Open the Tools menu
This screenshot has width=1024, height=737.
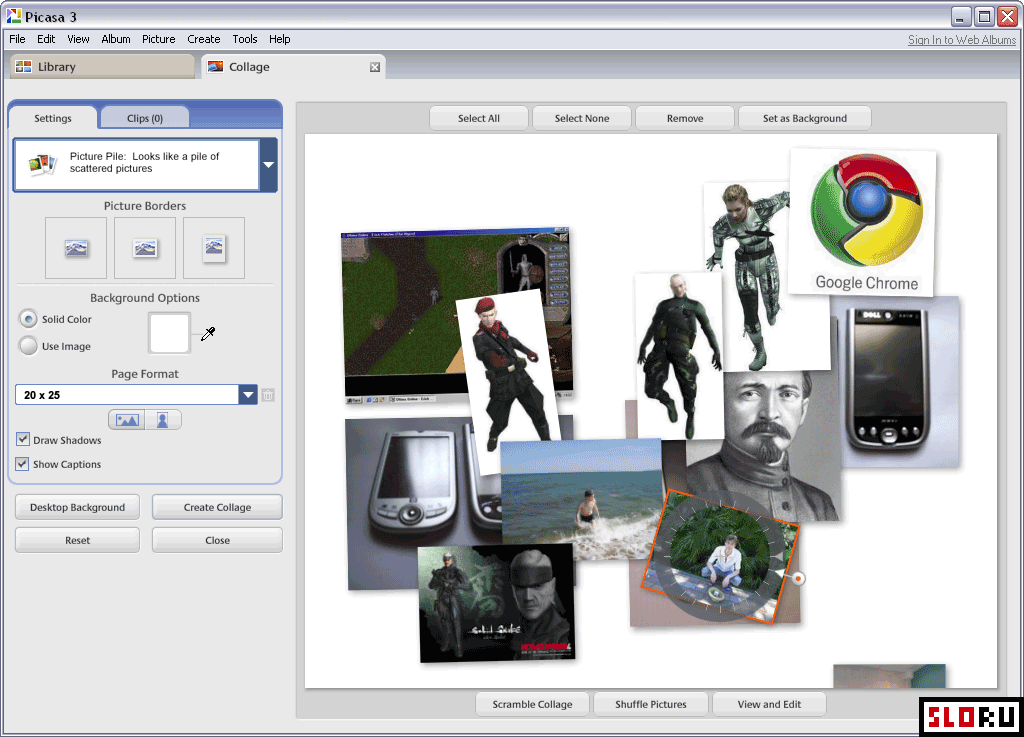coord(245,39)
